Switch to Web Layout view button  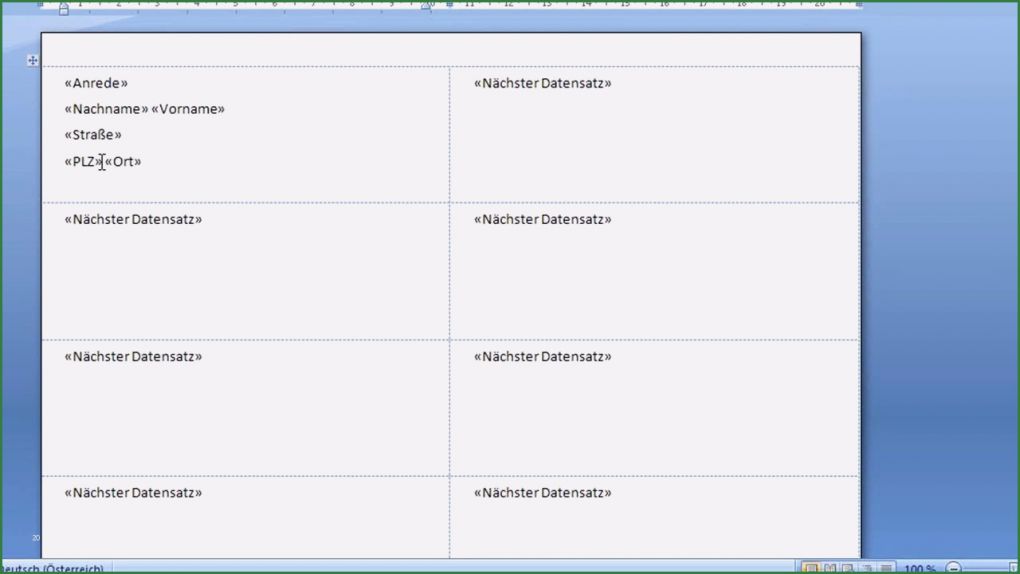(848, 569)
